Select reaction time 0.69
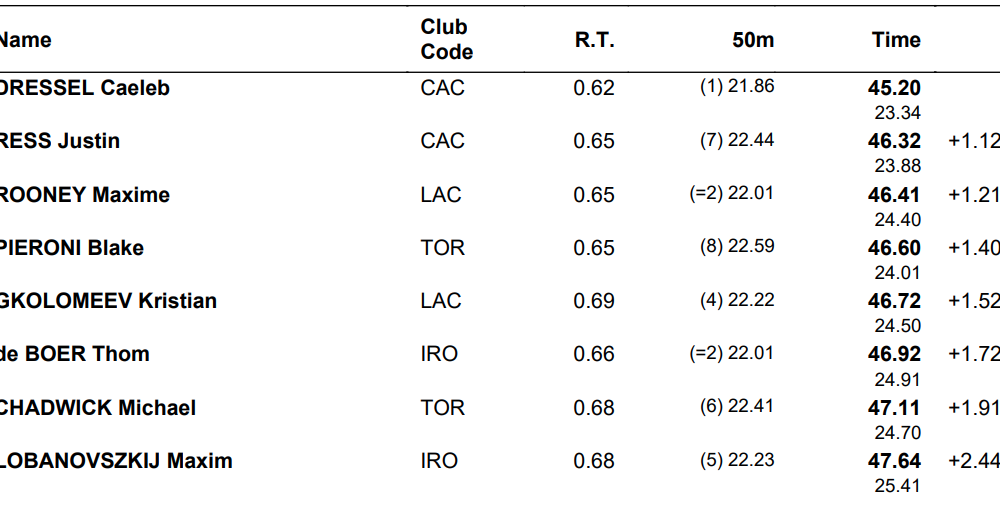 coord(594,301)
